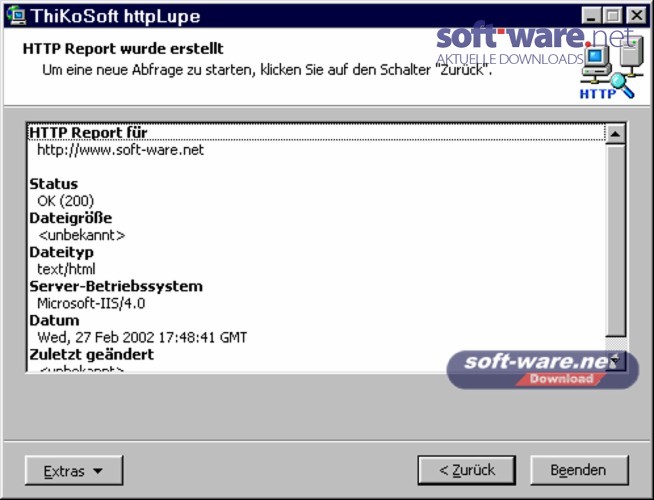The image size is (654, 500).
Task: Go back with the Zurück button
Action: point(467,470)
